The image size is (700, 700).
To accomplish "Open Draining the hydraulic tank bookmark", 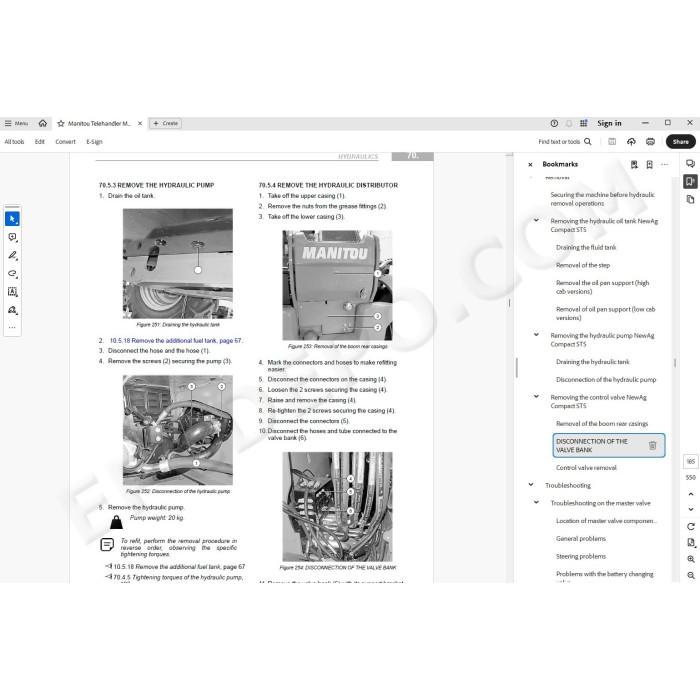I will 592,362.
